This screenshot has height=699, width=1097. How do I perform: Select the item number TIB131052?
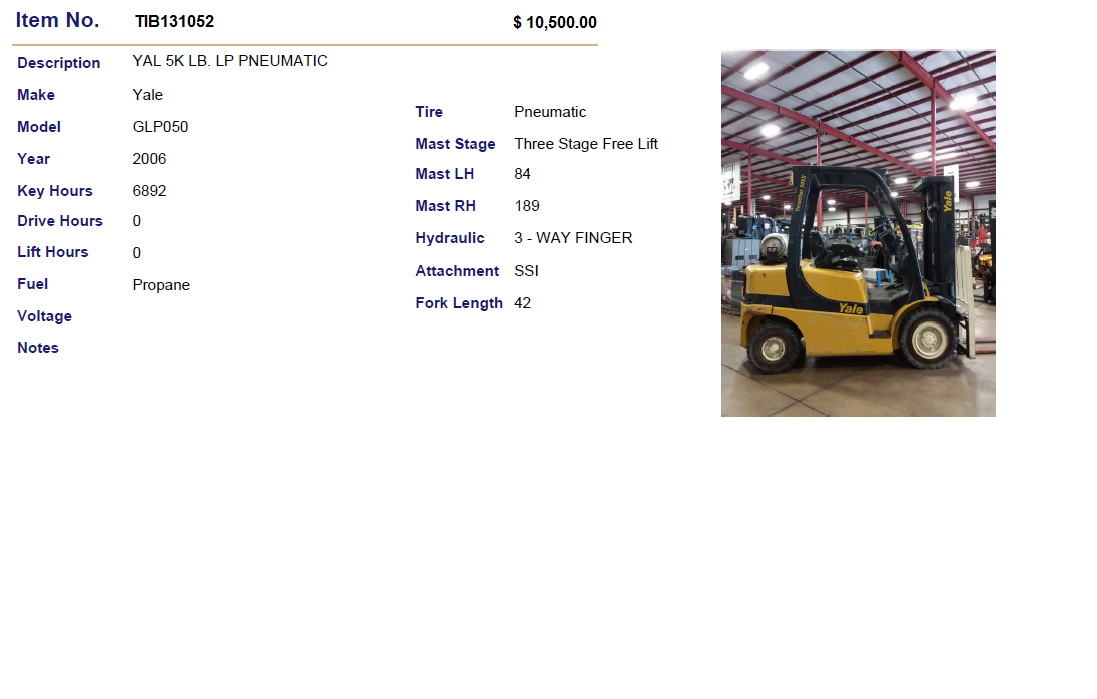(x=175, y=22)
